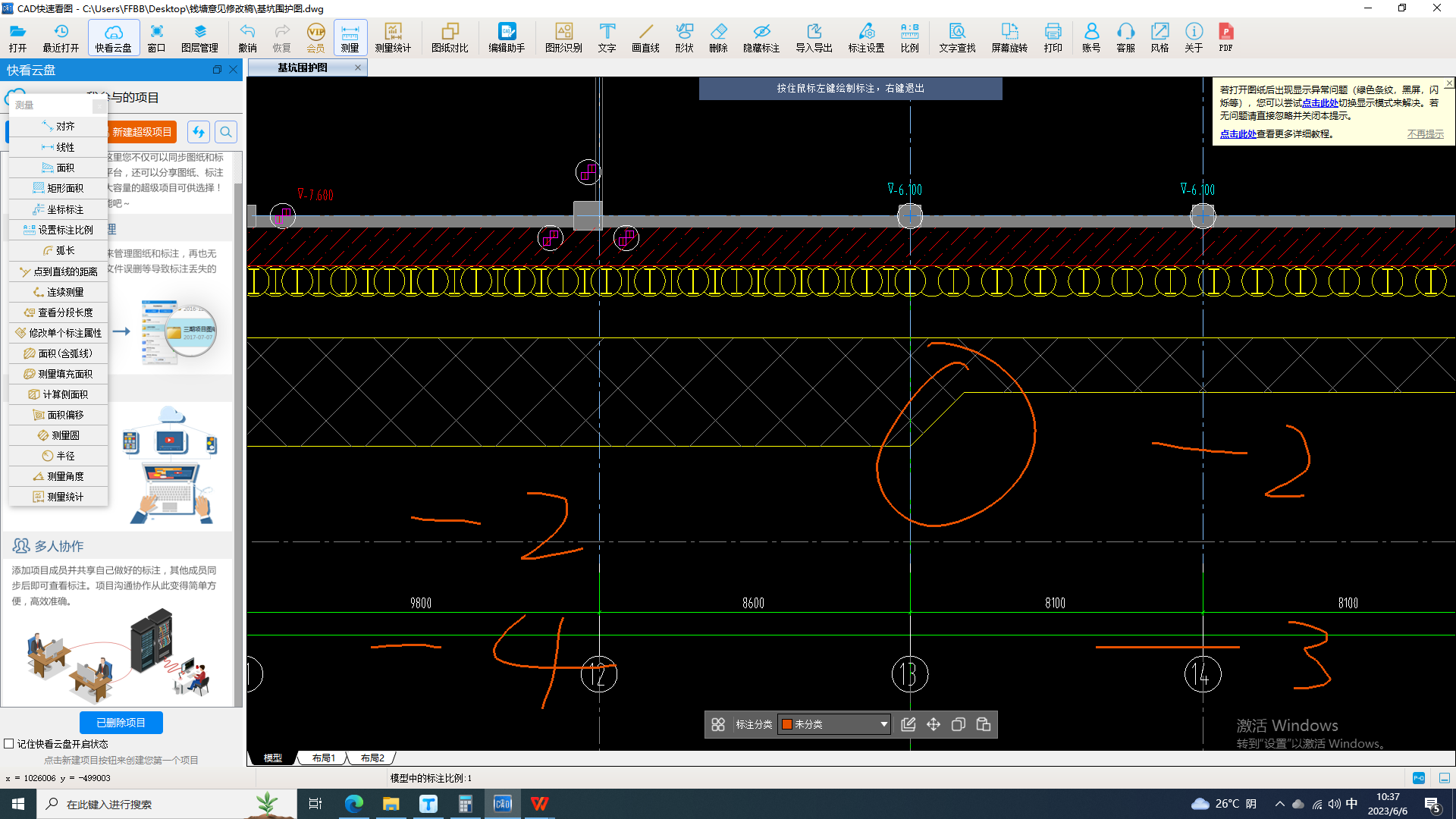Toggle the 快看云盘 cloud disk icon
The image size is (1456, 819).
(x=114, y=37)
